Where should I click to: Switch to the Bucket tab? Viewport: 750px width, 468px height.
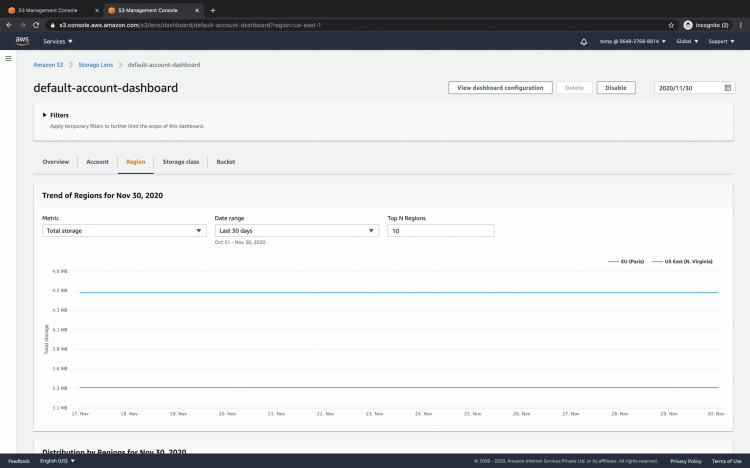click(226, 161)
